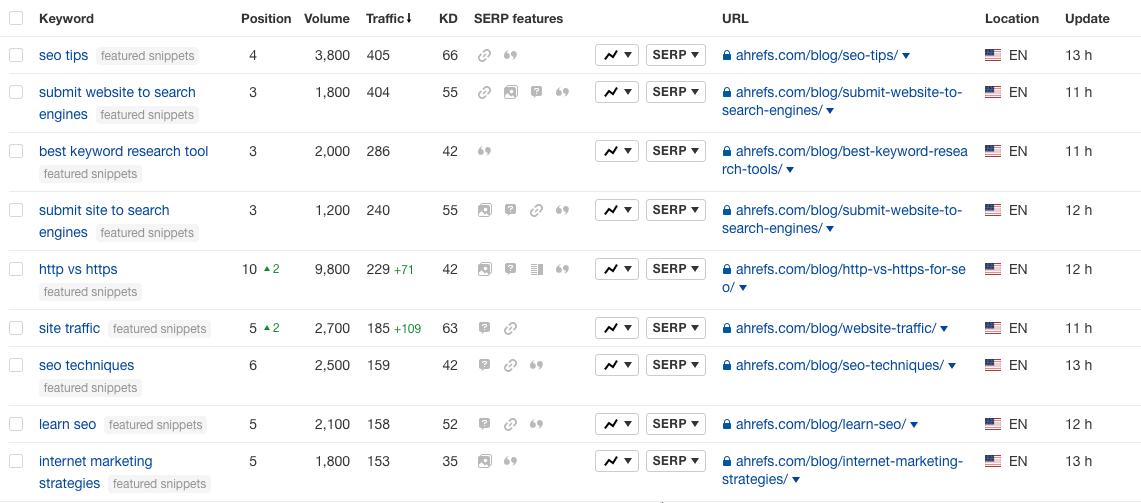
Task: Click the quote icon in 'seo techniques' row
Action: tap(536, 365)
